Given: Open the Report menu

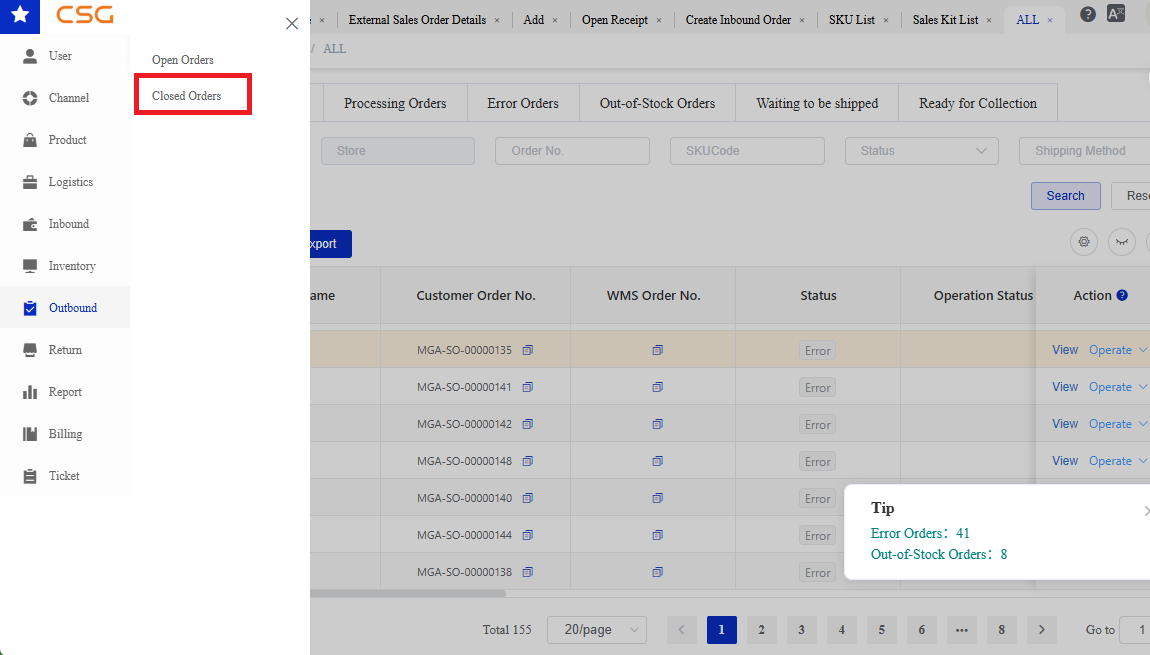Looking at the screenshot, I should [x=65, y=392].
